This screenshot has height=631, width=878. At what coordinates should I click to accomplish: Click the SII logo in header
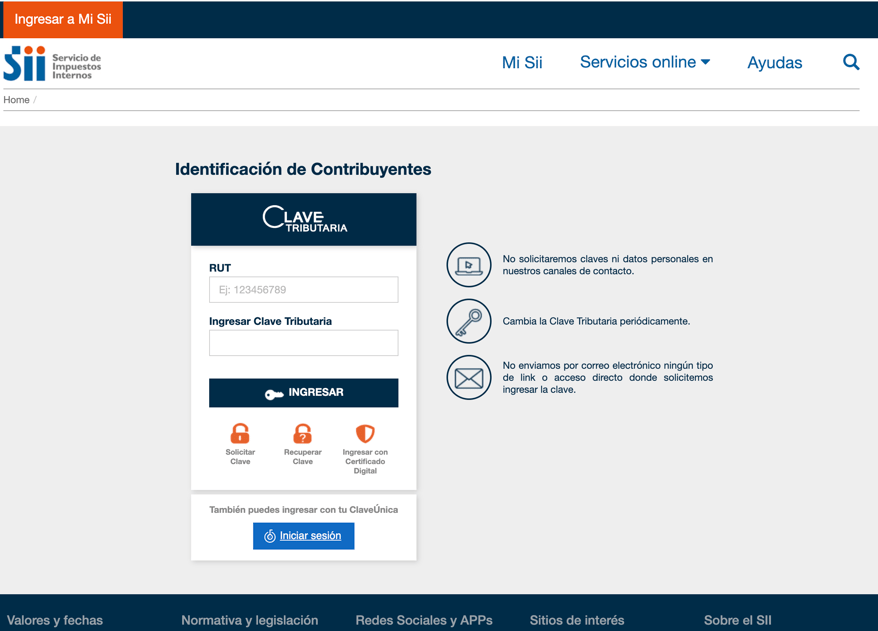(x=52, y=64)
